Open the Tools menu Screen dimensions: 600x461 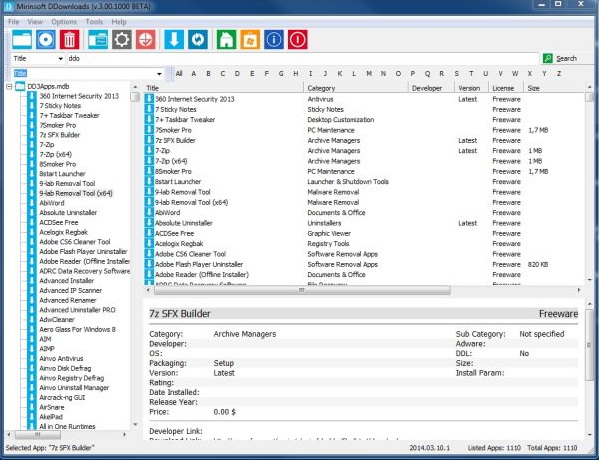coord(94,22)
